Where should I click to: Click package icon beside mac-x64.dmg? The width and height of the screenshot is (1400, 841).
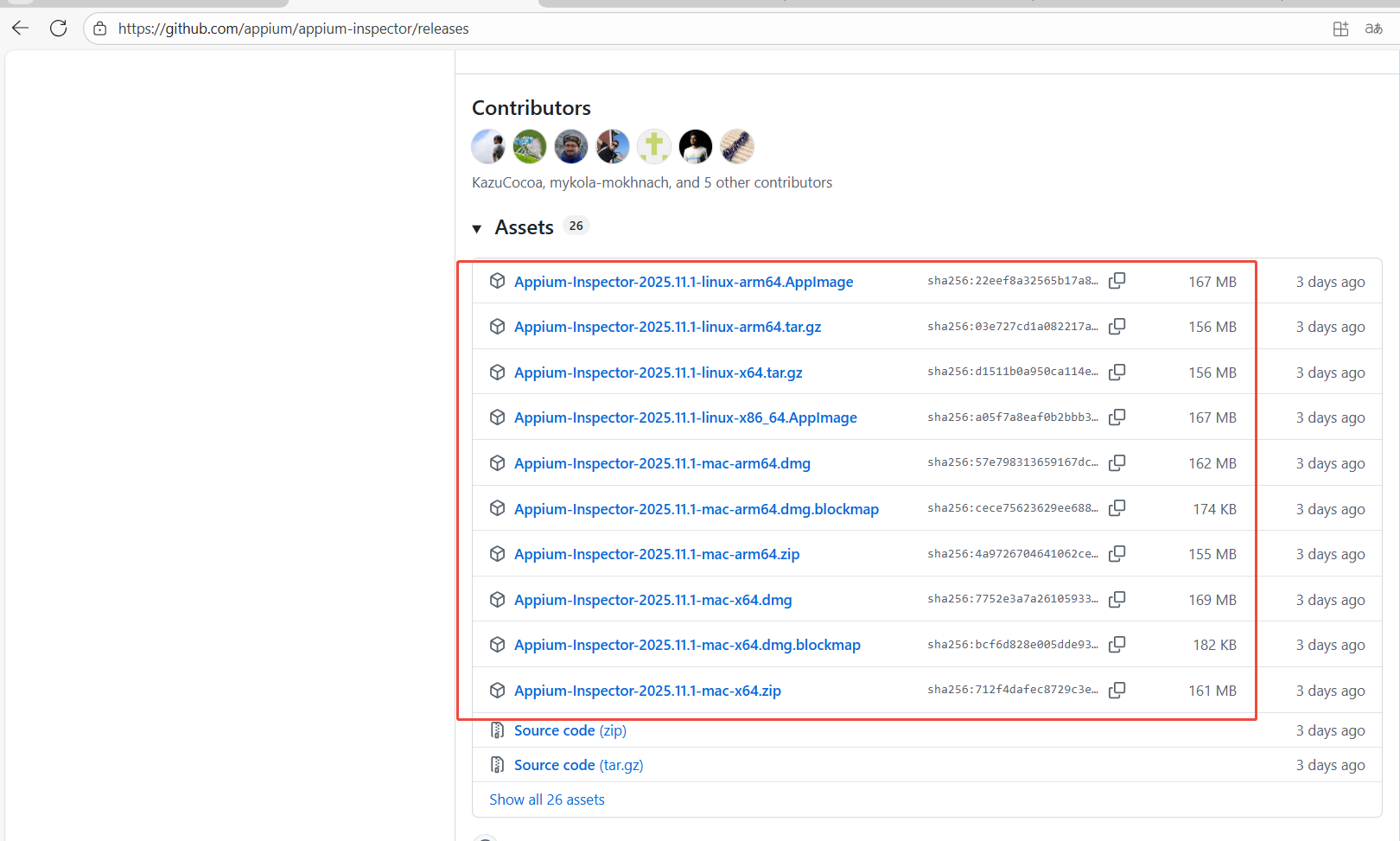(x=497, y=599)
